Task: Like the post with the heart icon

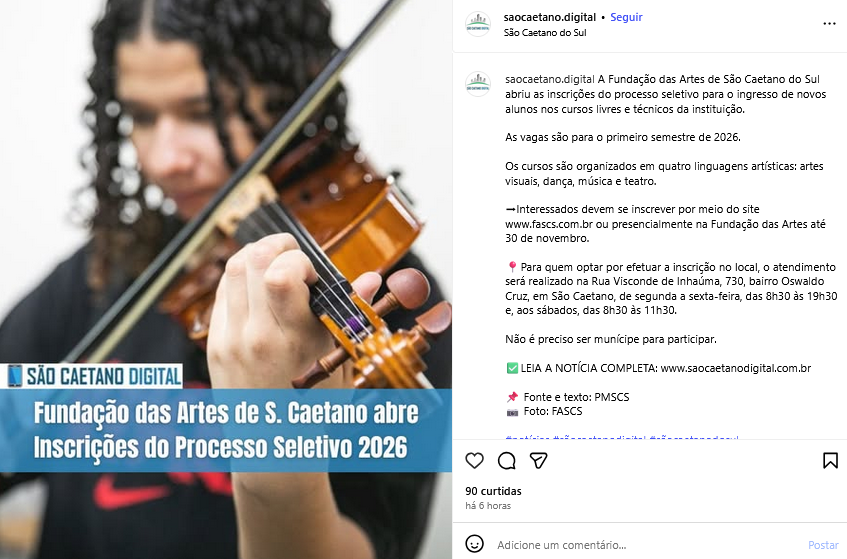Action: tap(474, 461)
